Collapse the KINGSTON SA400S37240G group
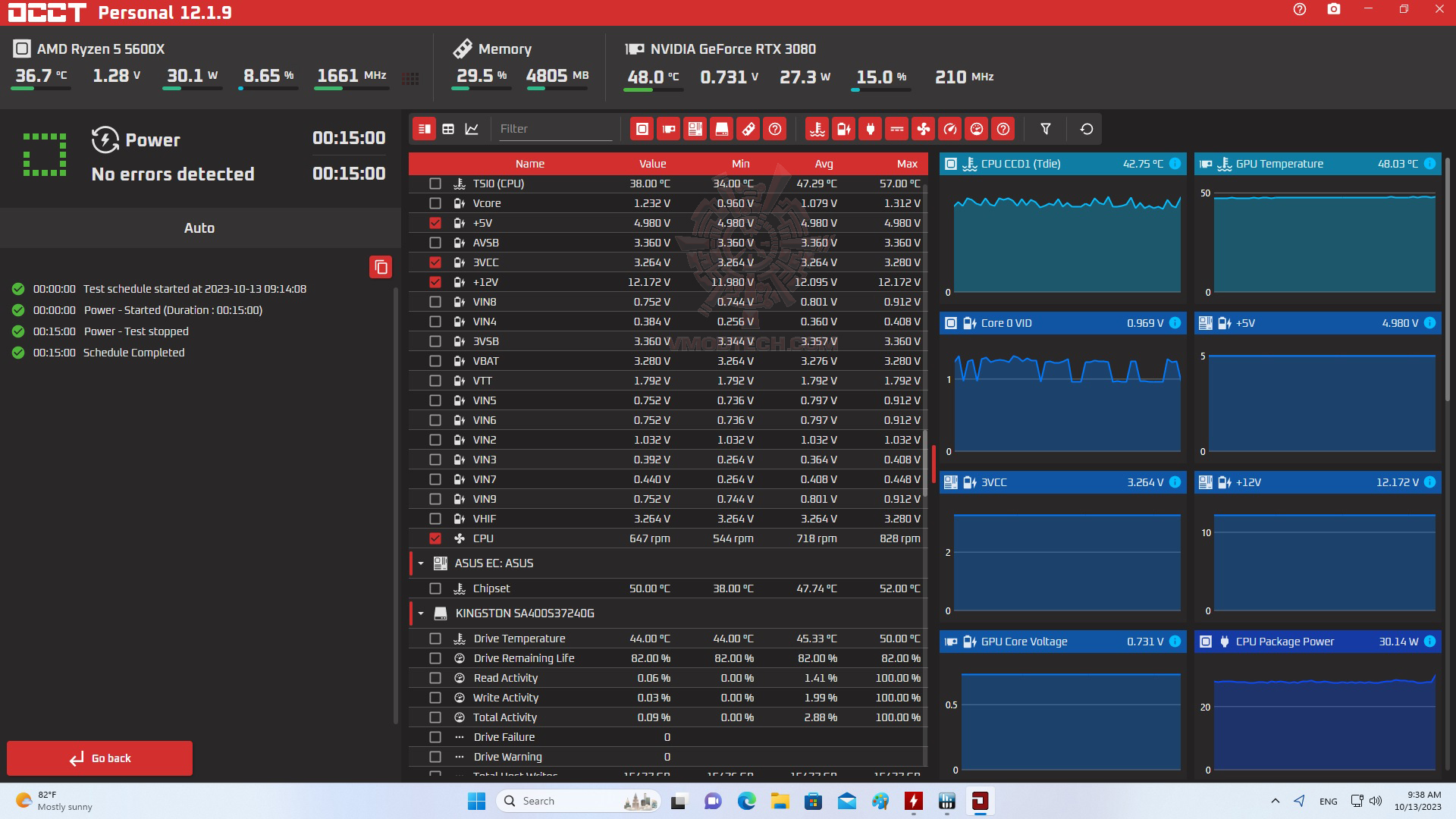 (x=421, y=613)
